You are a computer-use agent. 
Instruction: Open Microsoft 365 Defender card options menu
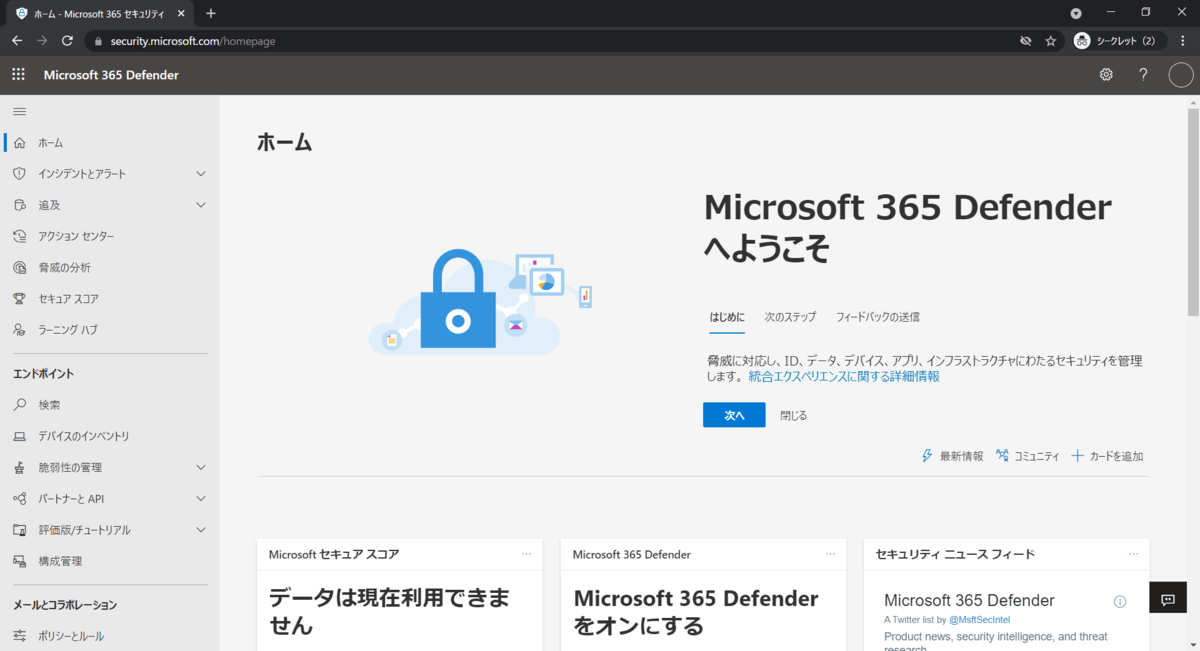[x=830, y=554]
